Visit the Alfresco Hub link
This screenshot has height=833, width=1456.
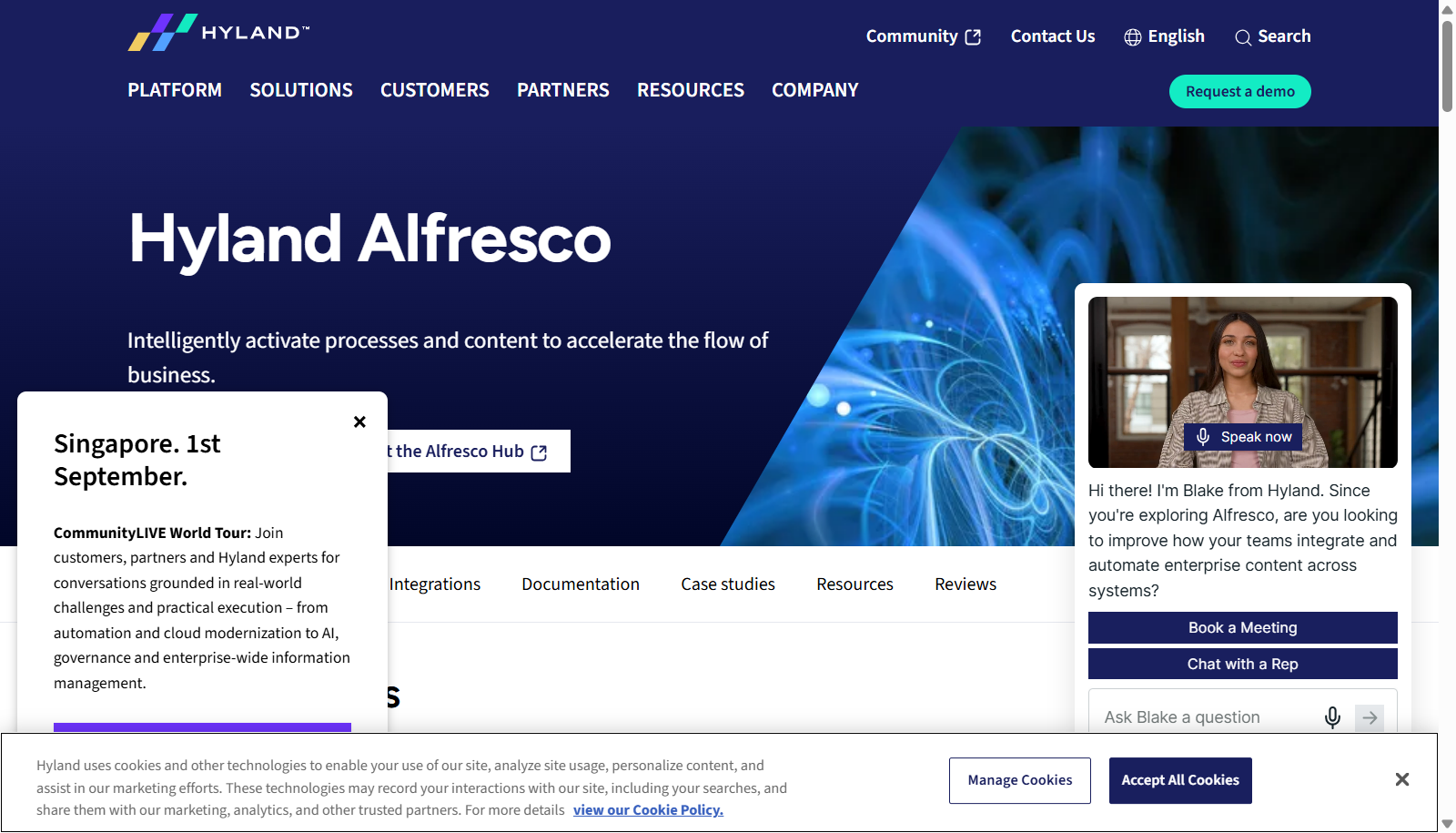coord(479,452)
